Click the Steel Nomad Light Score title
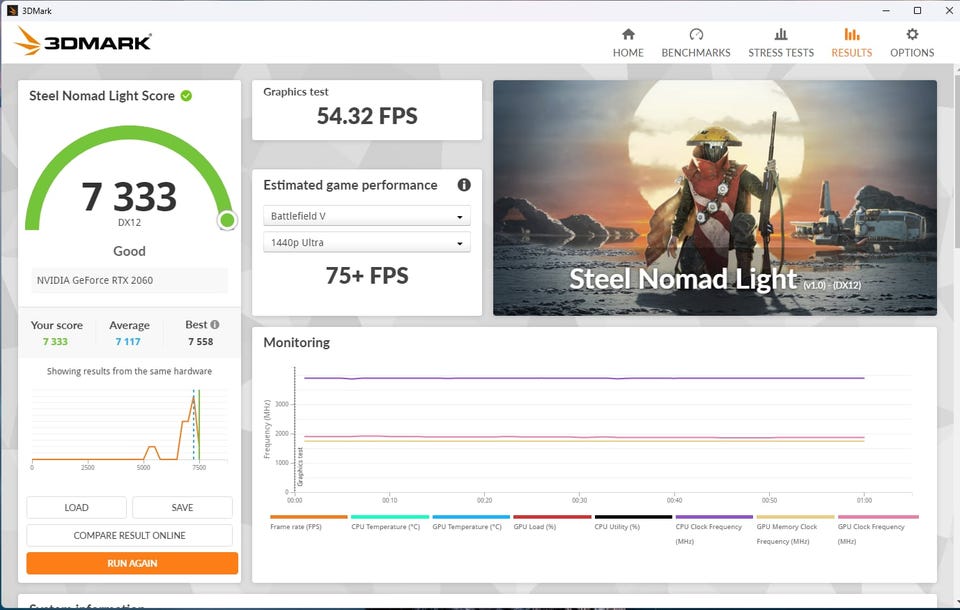Screen dimensions: 960x610 (102, 96)
